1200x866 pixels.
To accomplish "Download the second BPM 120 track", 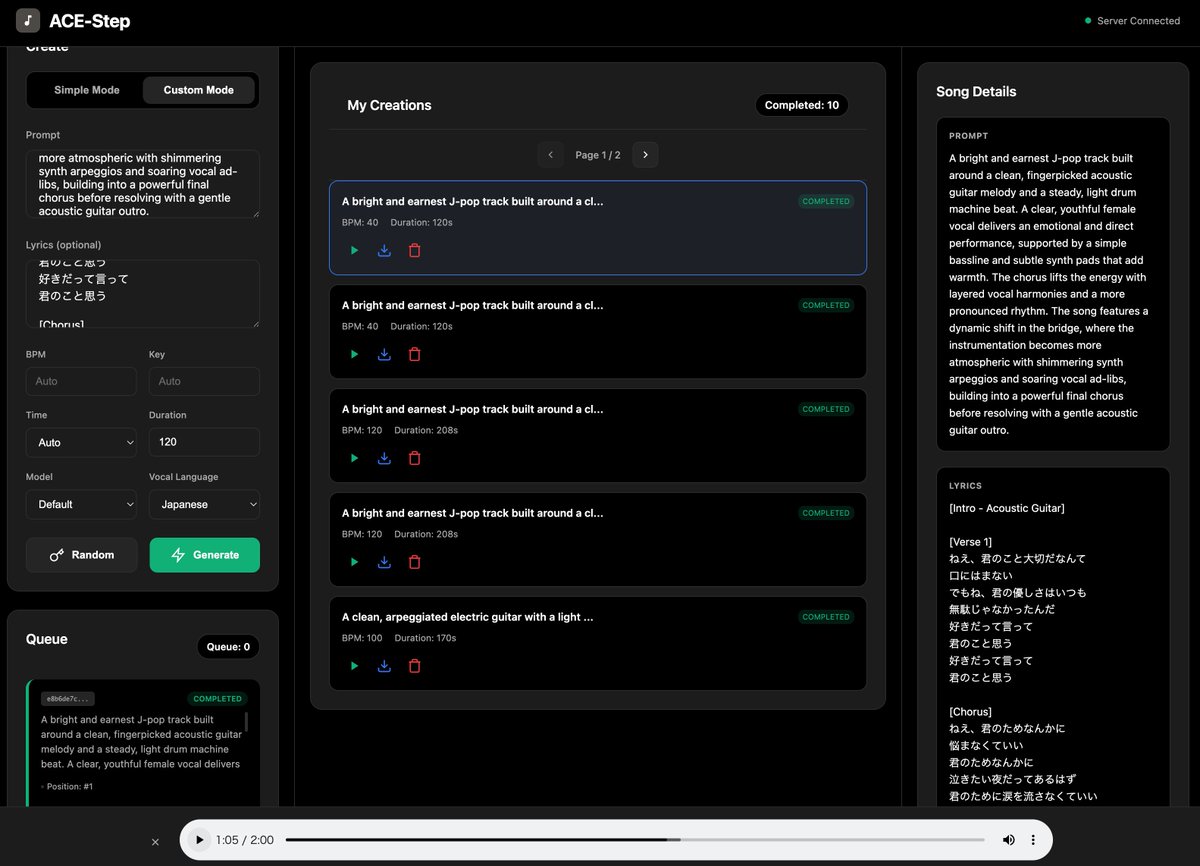I will 384,562.
